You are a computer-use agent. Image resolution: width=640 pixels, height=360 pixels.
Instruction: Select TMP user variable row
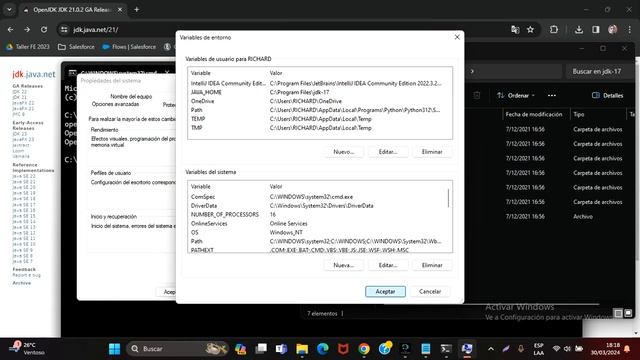point(320,128)
